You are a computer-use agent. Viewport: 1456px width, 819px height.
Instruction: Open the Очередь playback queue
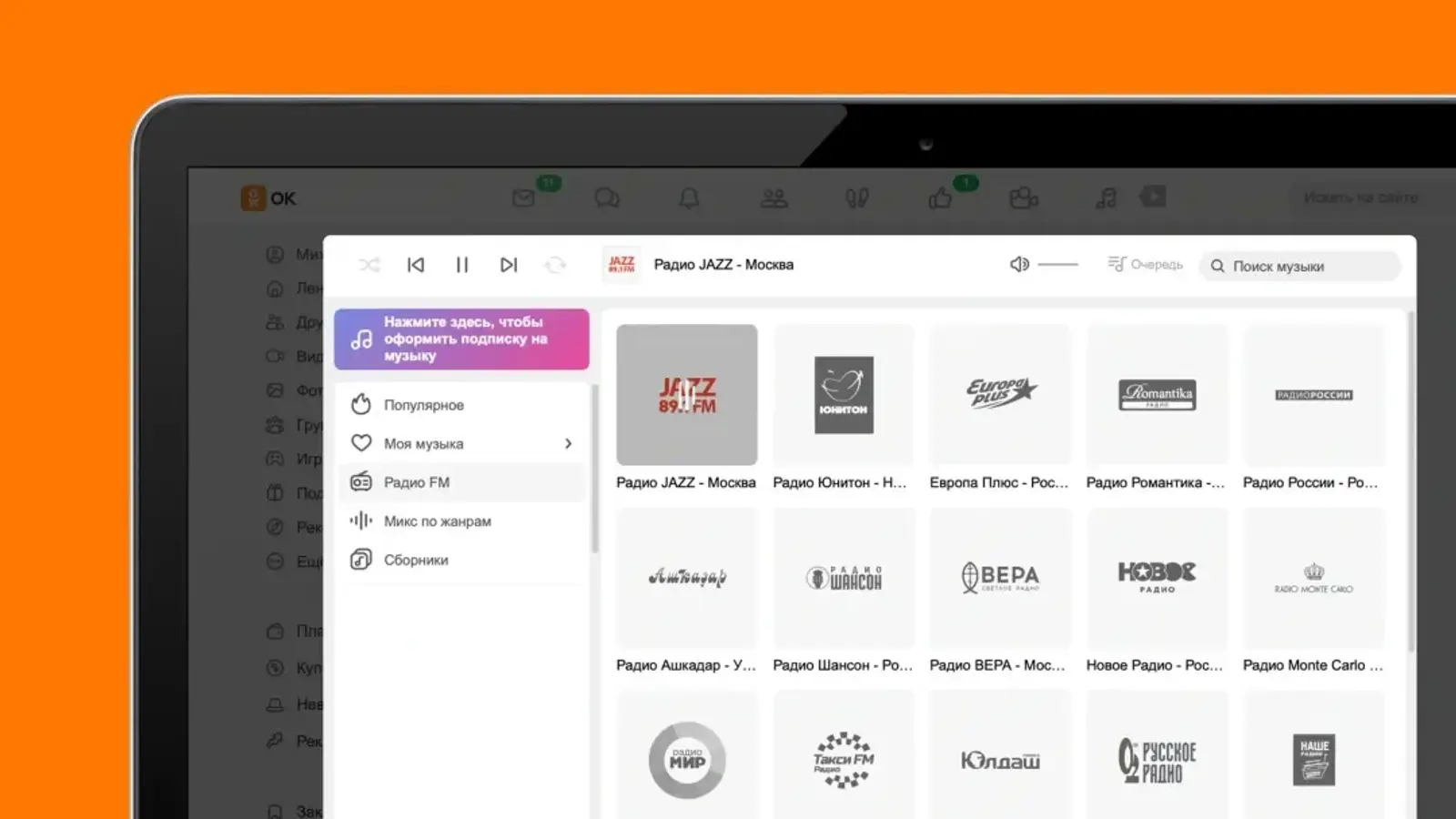click(1146, 264)
